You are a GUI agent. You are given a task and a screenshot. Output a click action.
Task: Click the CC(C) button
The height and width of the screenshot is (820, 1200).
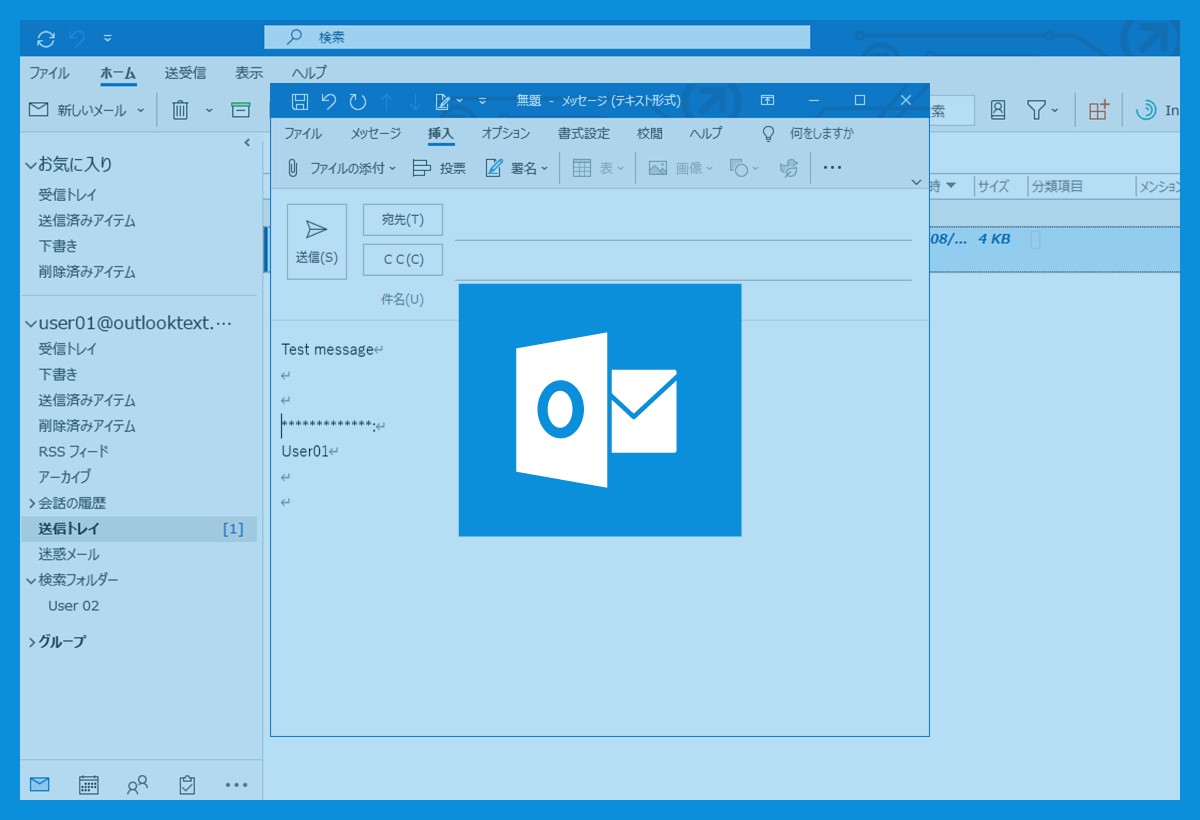tap(402, 260)
